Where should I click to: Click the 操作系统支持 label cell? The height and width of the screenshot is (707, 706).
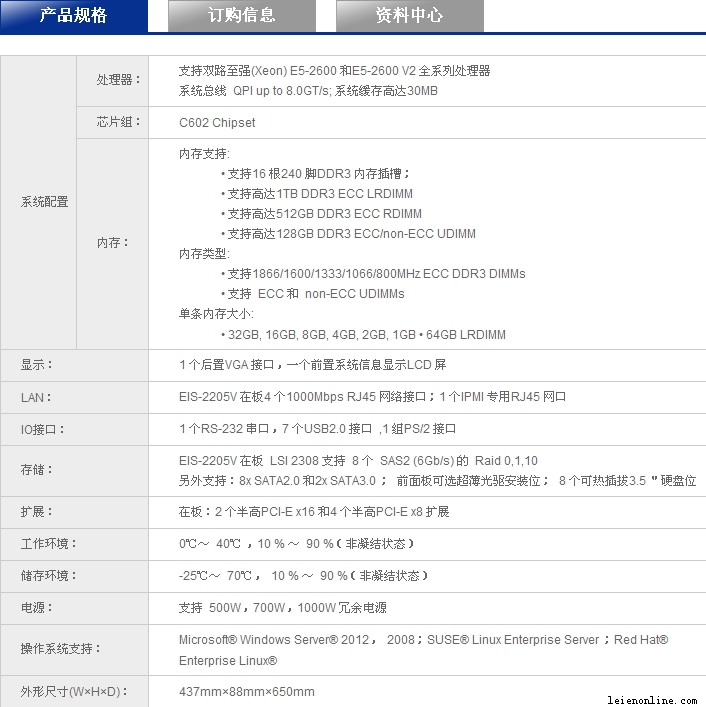coord(74,650)
